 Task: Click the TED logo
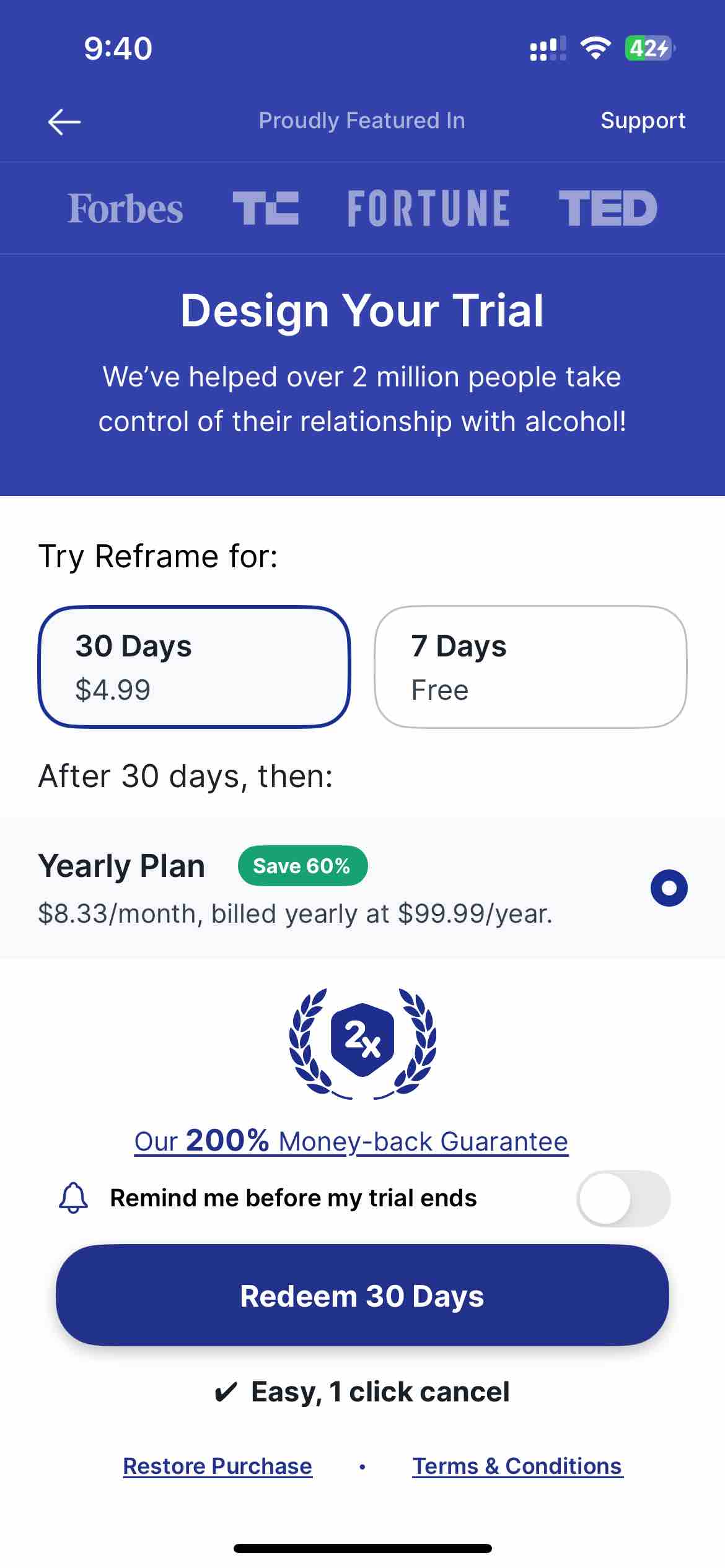pyautogui.click(x=608, y=208)
